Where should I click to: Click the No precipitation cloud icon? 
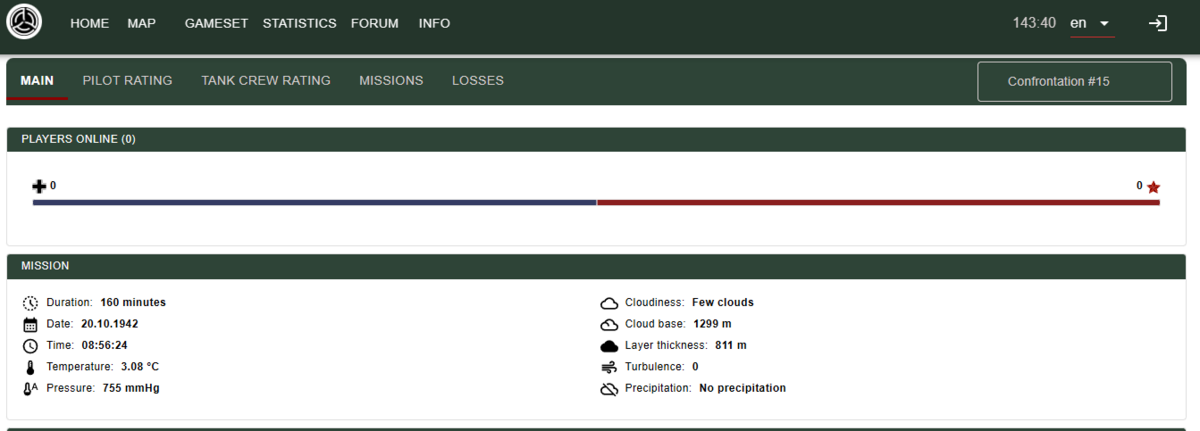608,388
